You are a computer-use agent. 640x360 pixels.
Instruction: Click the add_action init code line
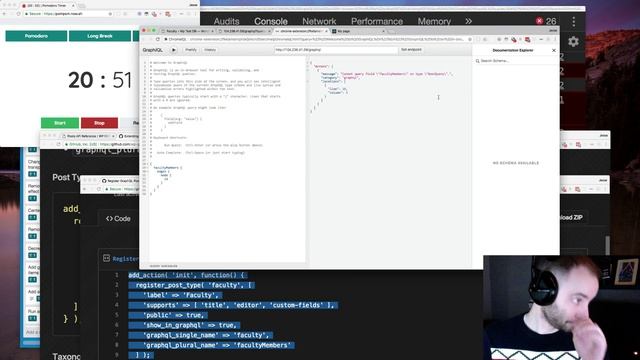click(x=188, y=275)
